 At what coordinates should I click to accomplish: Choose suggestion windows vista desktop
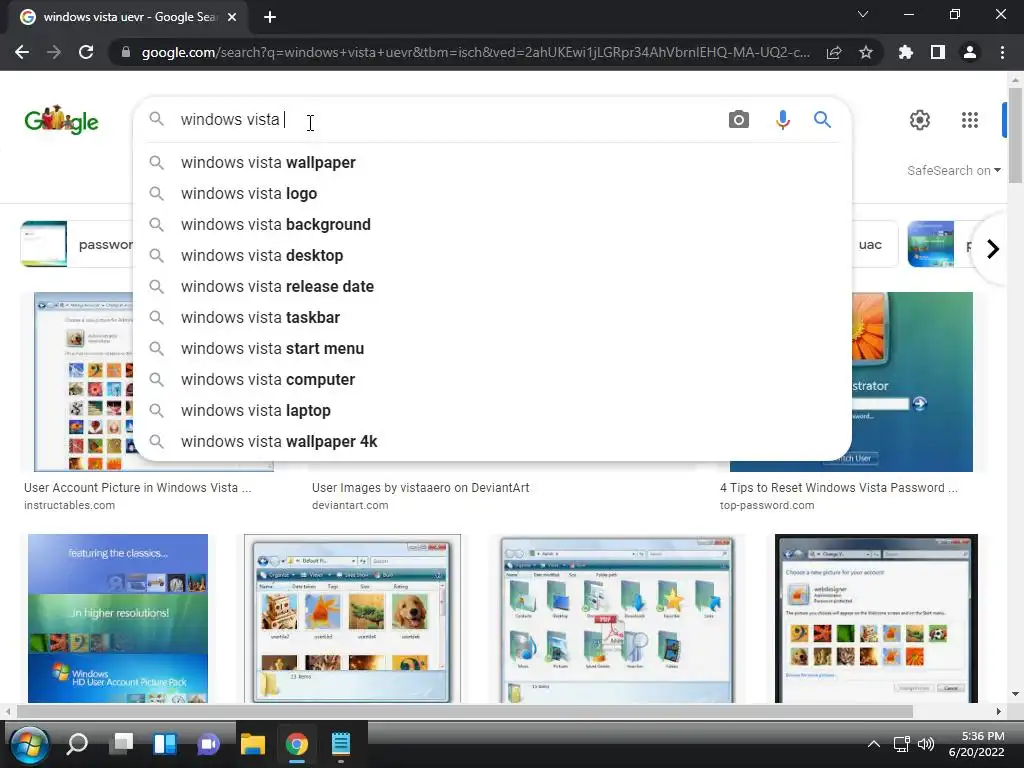[492, 255]
